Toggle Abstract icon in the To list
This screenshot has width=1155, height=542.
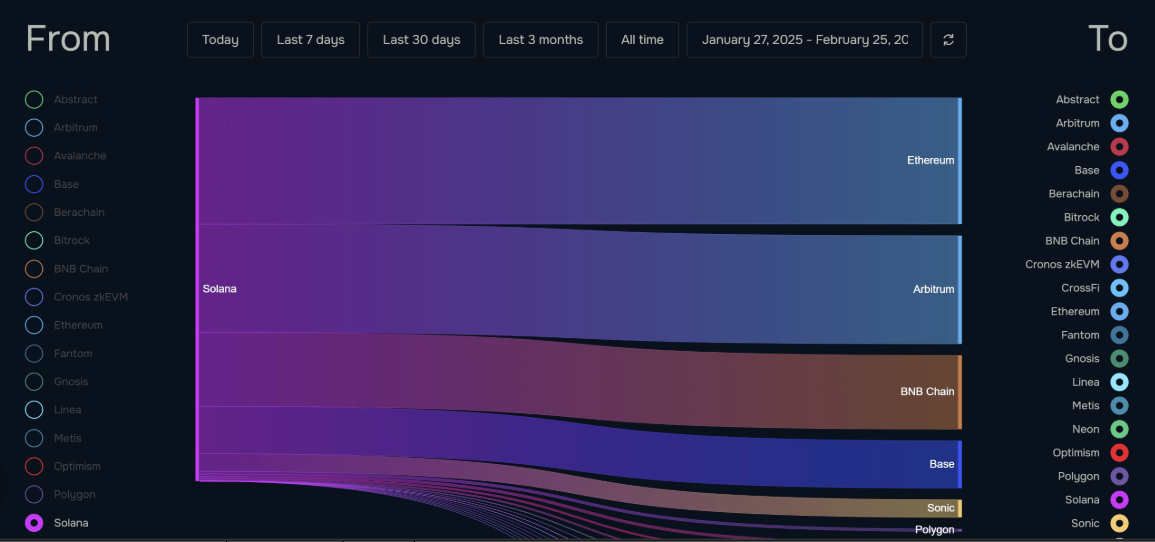click(x=1119, y=100)
